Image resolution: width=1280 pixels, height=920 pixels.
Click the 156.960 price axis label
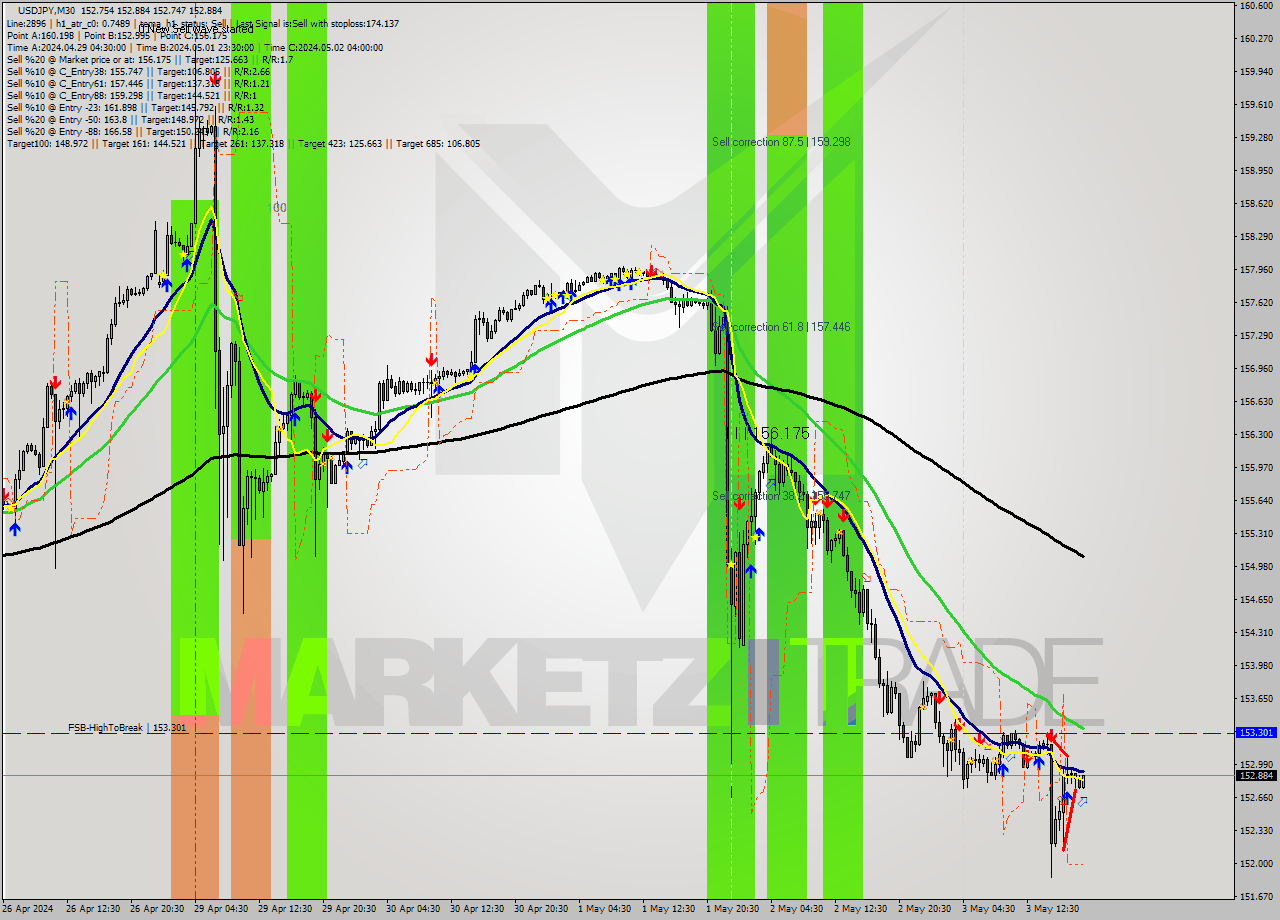1256,368
